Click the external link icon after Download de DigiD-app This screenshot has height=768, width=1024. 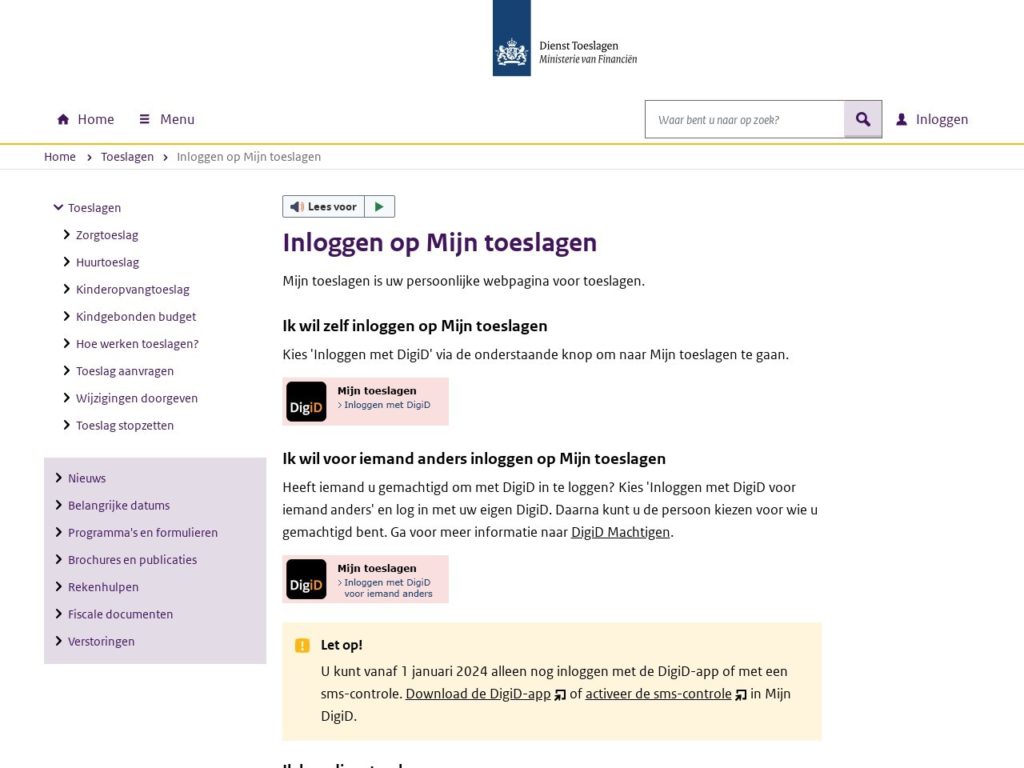(559, 693)
